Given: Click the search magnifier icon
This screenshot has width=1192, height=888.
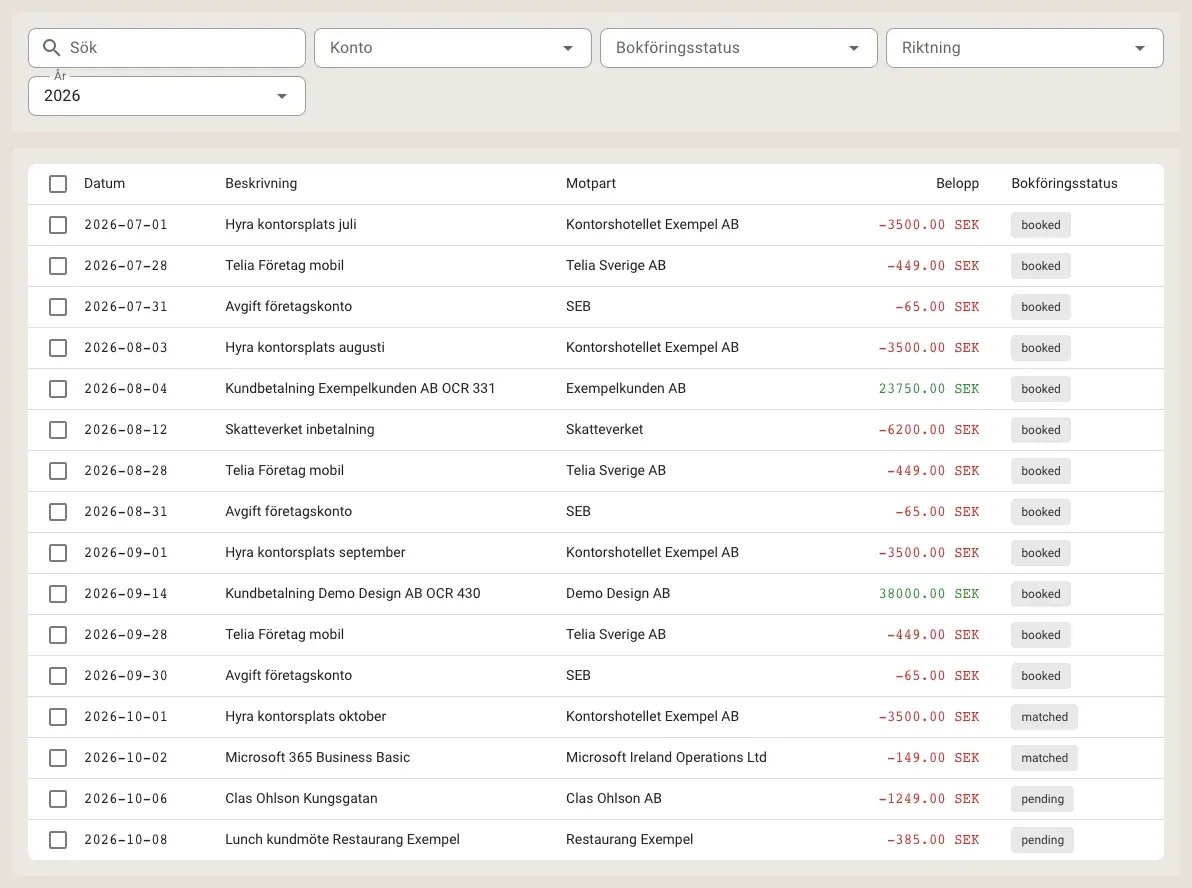Looking at the screenshot, I should pos(51,48).
